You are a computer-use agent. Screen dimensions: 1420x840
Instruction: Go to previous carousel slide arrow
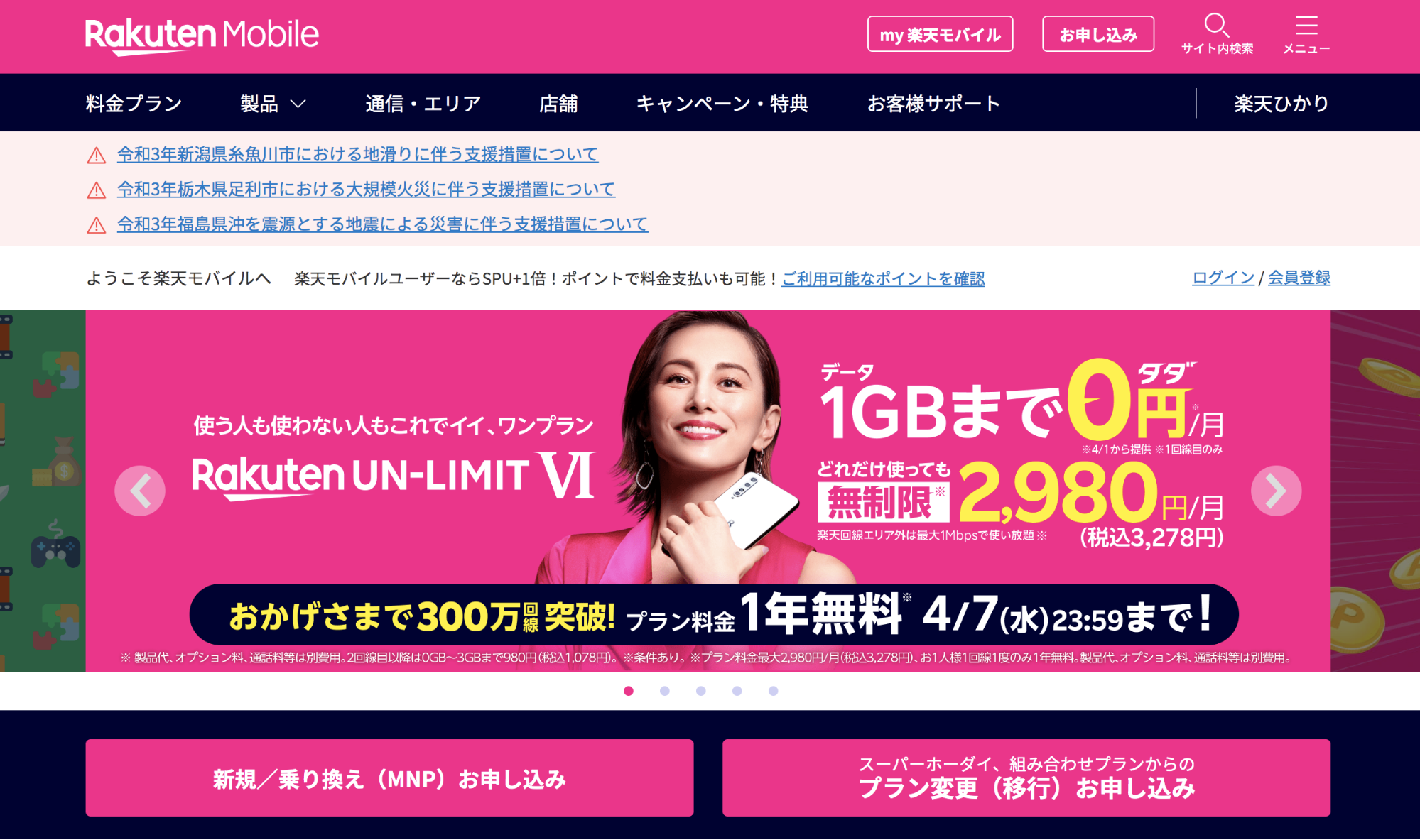pos(140,491)
